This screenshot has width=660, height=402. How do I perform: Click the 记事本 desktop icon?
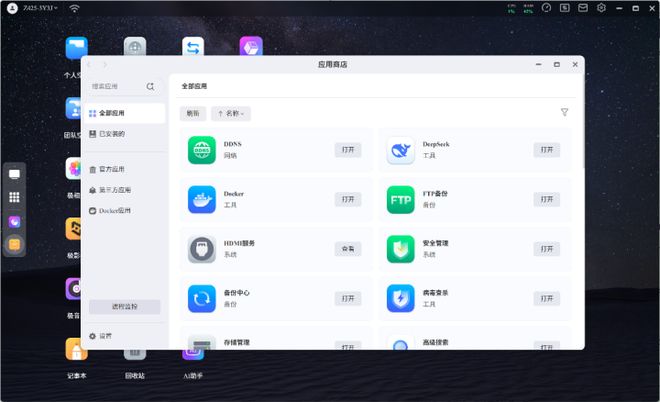click(x=76, y=351)
